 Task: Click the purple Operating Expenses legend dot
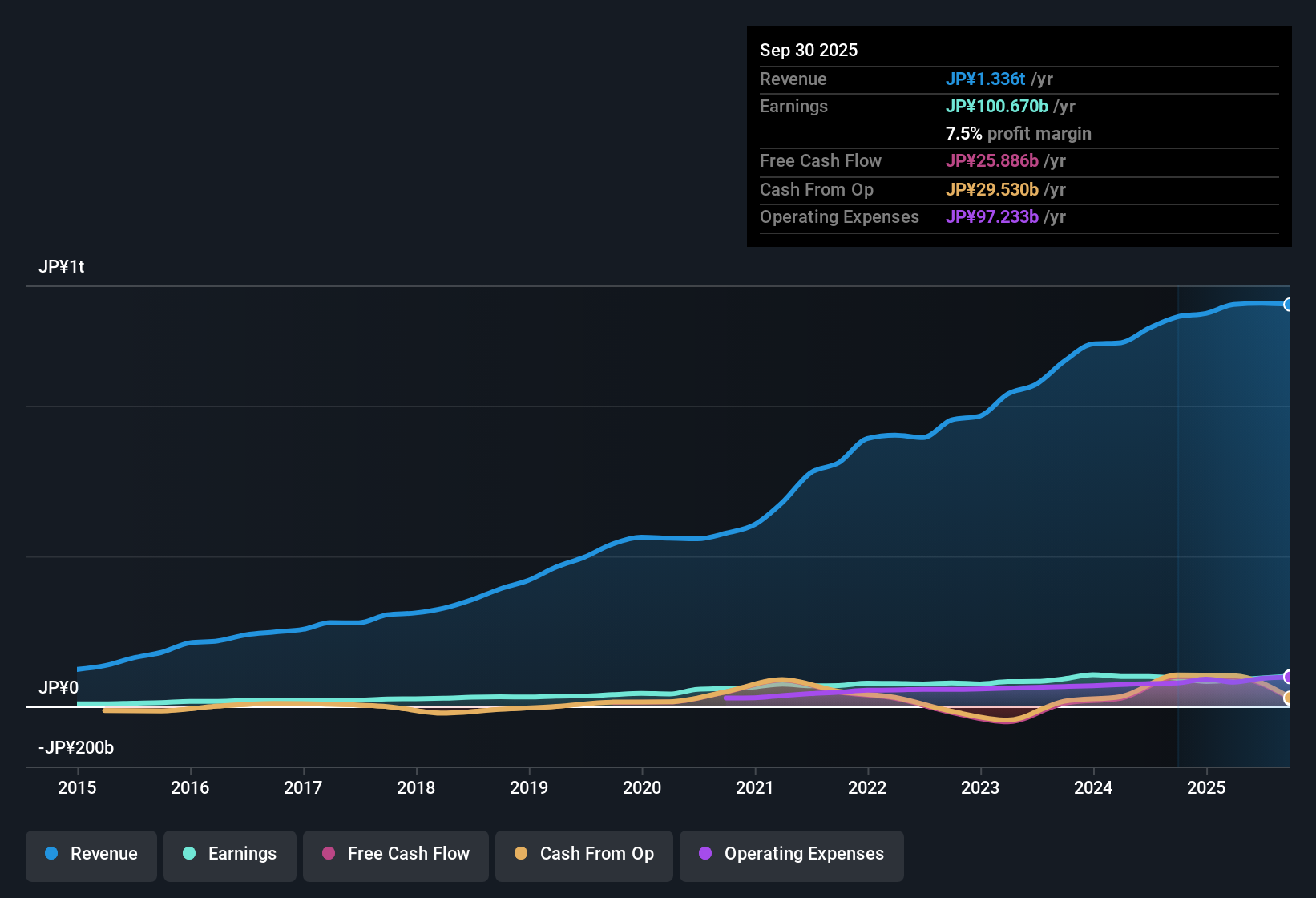(705, 854)
